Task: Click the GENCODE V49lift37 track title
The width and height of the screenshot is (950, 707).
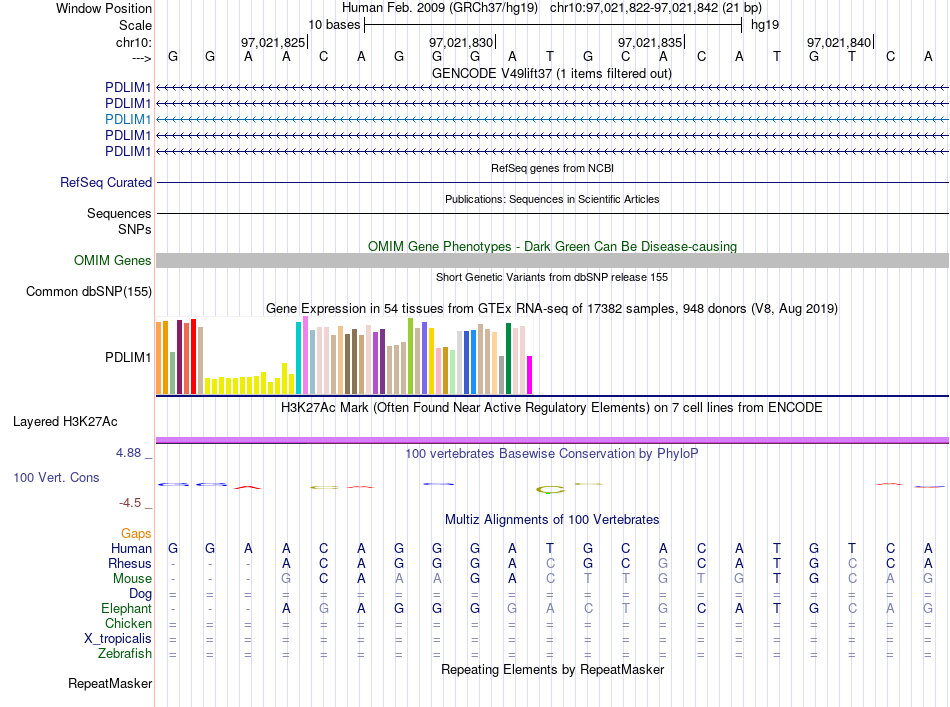Action: pos(552,73)
